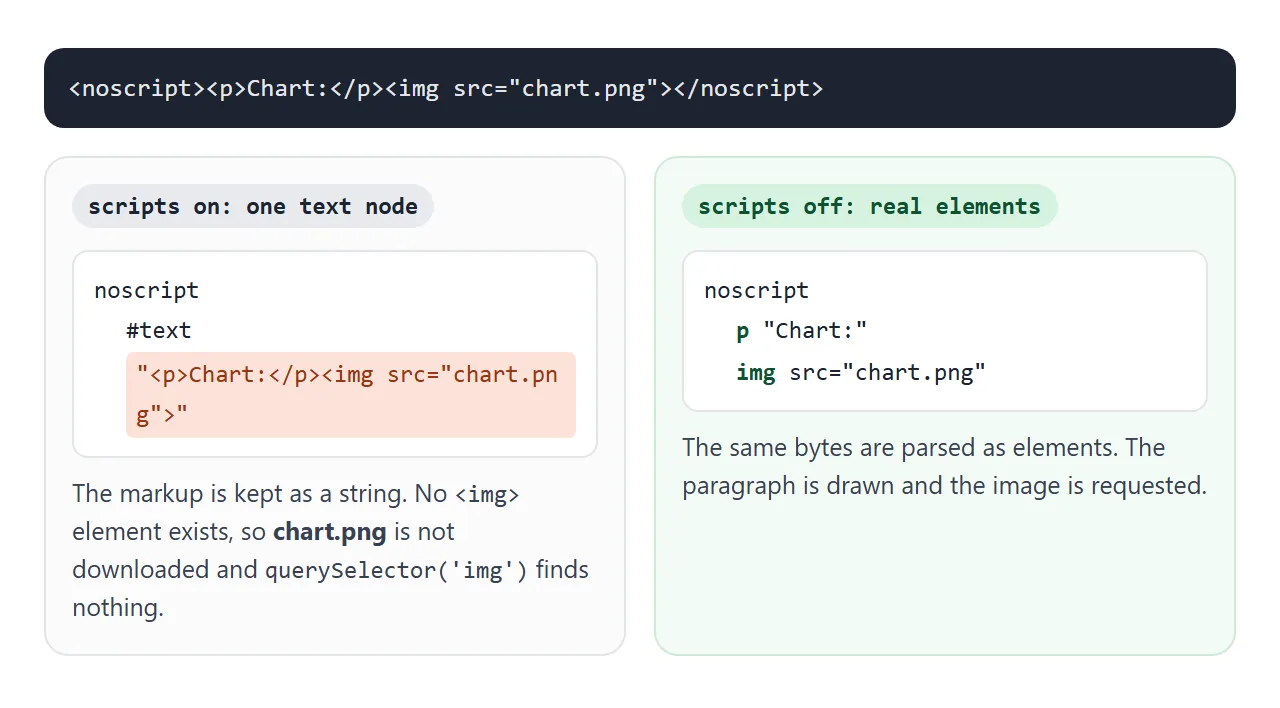Click the bold chart.png filename in the description
Viewport: 1280px width, 708px height.
click(330, 531)
